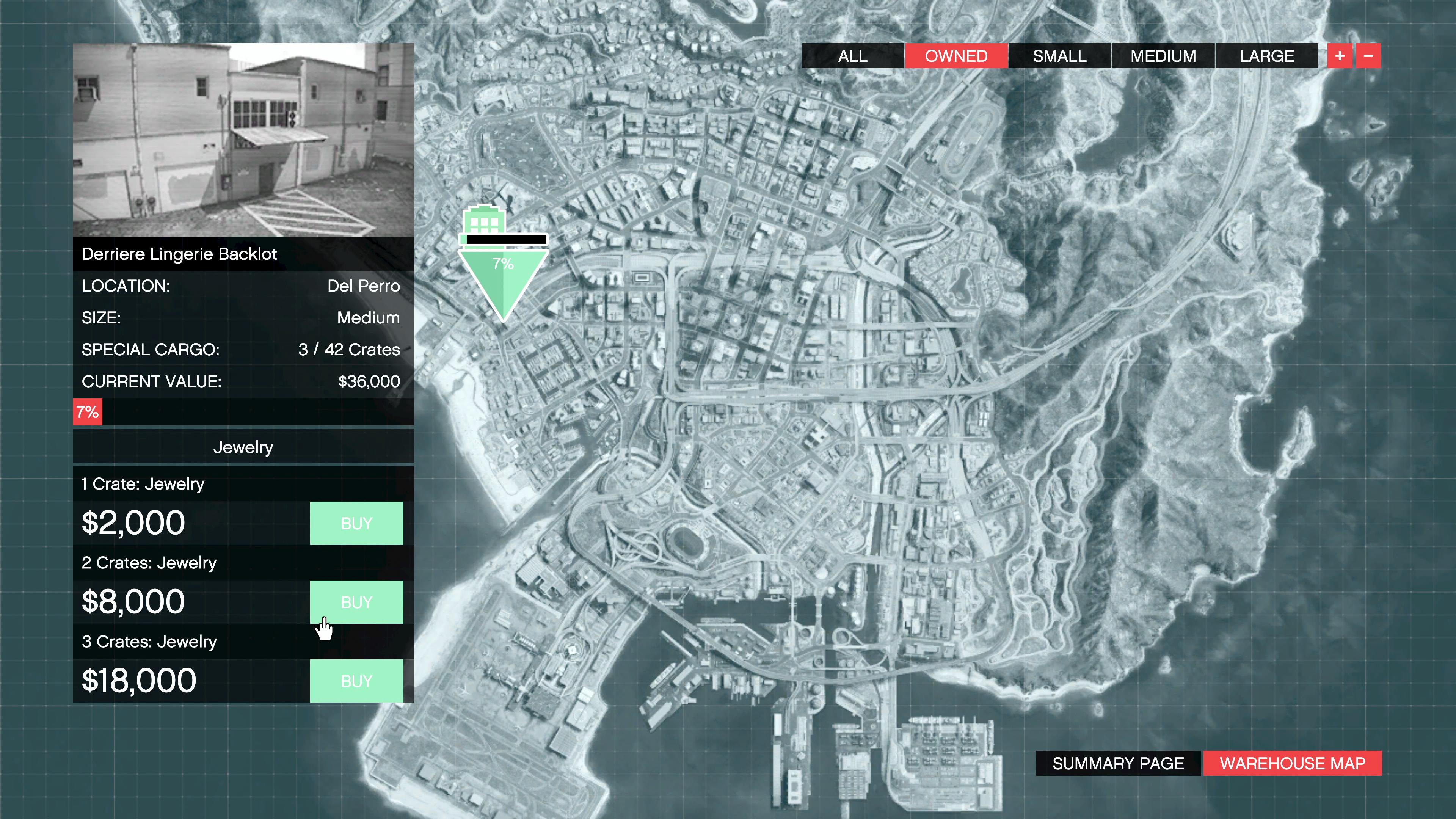Buy 1 crate of Jewelry for $2,000

[356, 523]
